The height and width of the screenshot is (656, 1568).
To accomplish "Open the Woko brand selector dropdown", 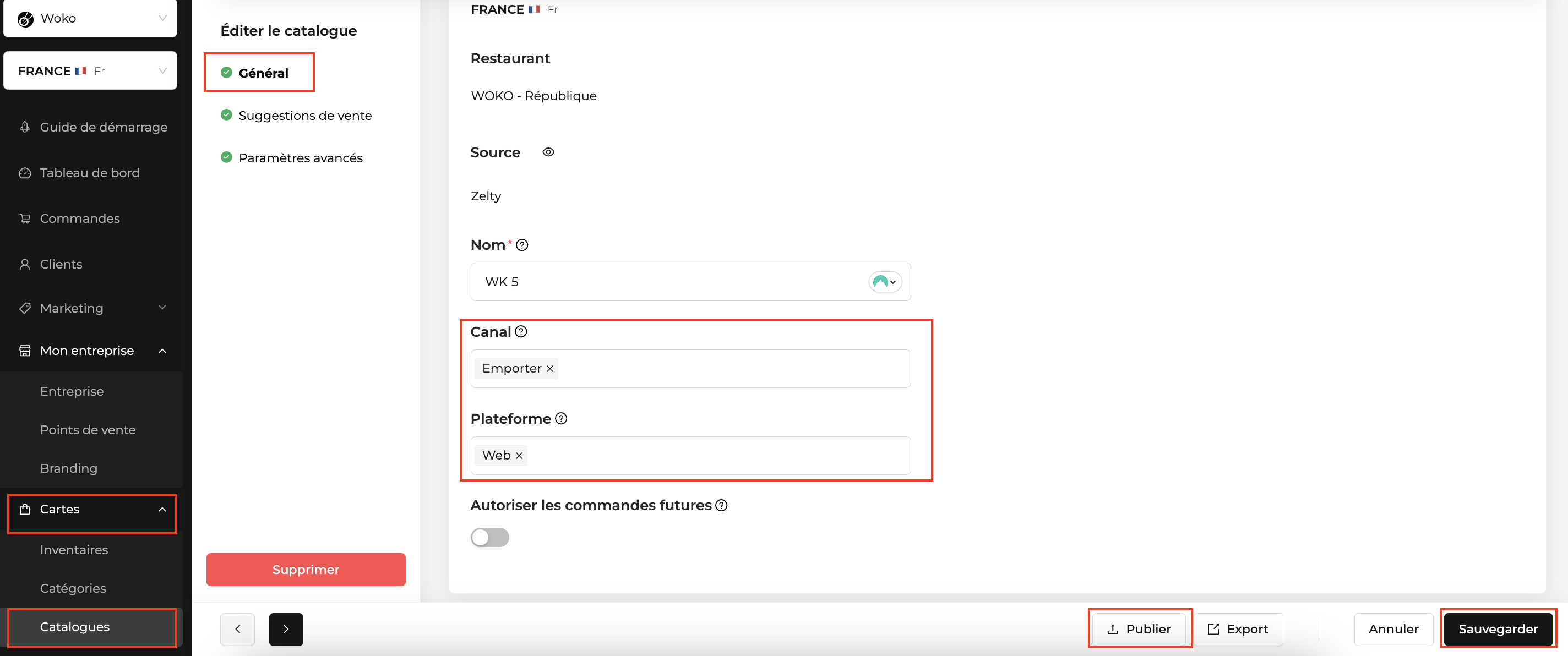I will click(90, 18).
